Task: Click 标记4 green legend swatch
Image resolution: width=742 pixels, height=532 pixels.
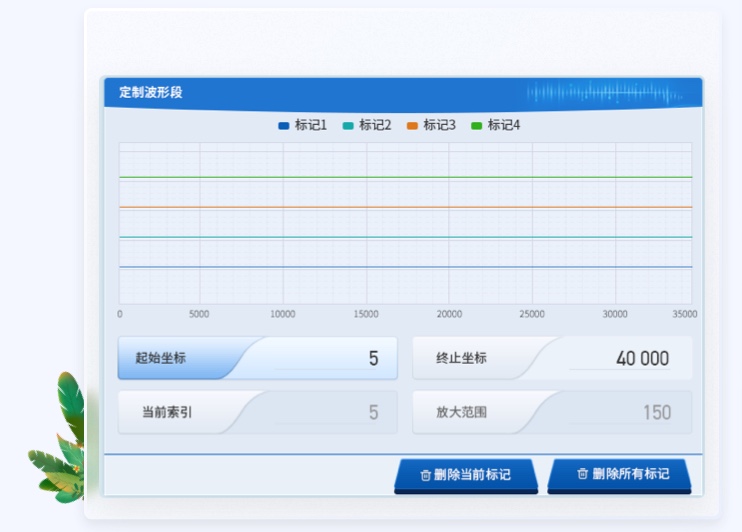Action: [477, 126]
